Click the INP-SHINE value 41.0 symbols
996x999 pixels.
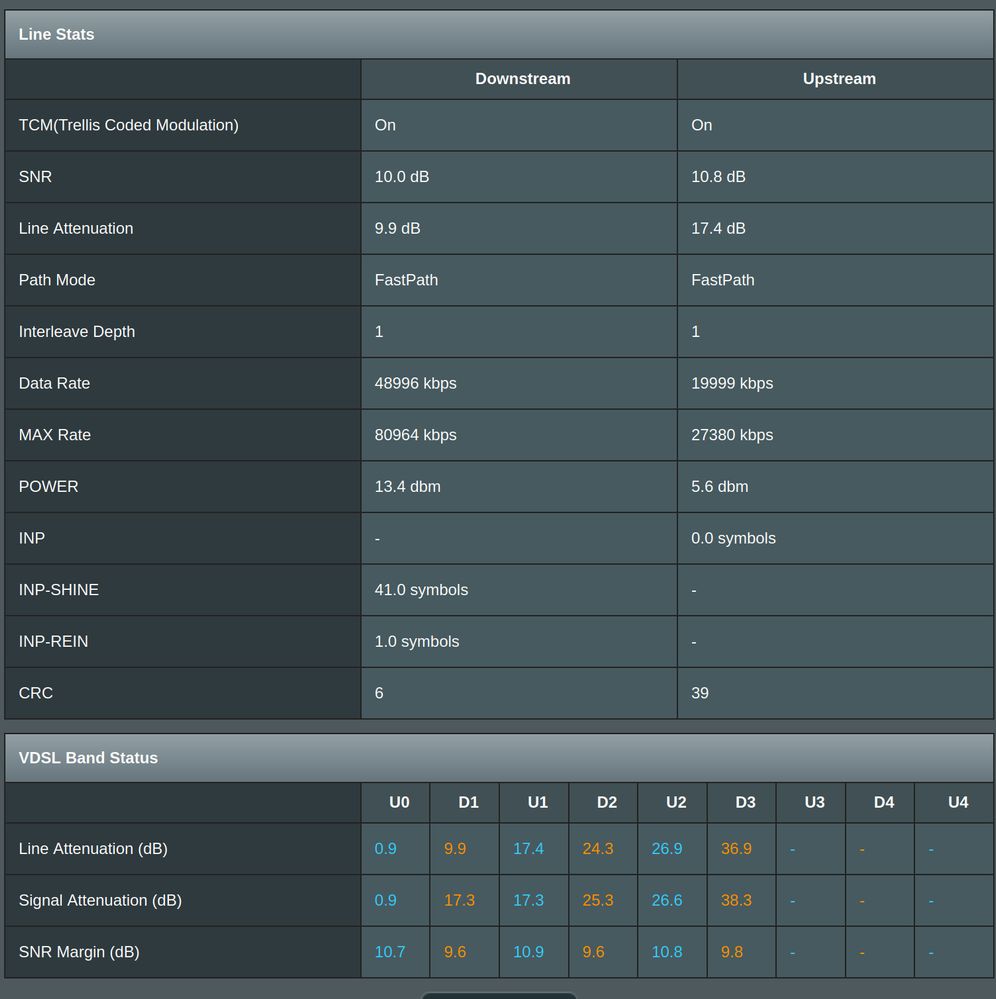(421, 590)
